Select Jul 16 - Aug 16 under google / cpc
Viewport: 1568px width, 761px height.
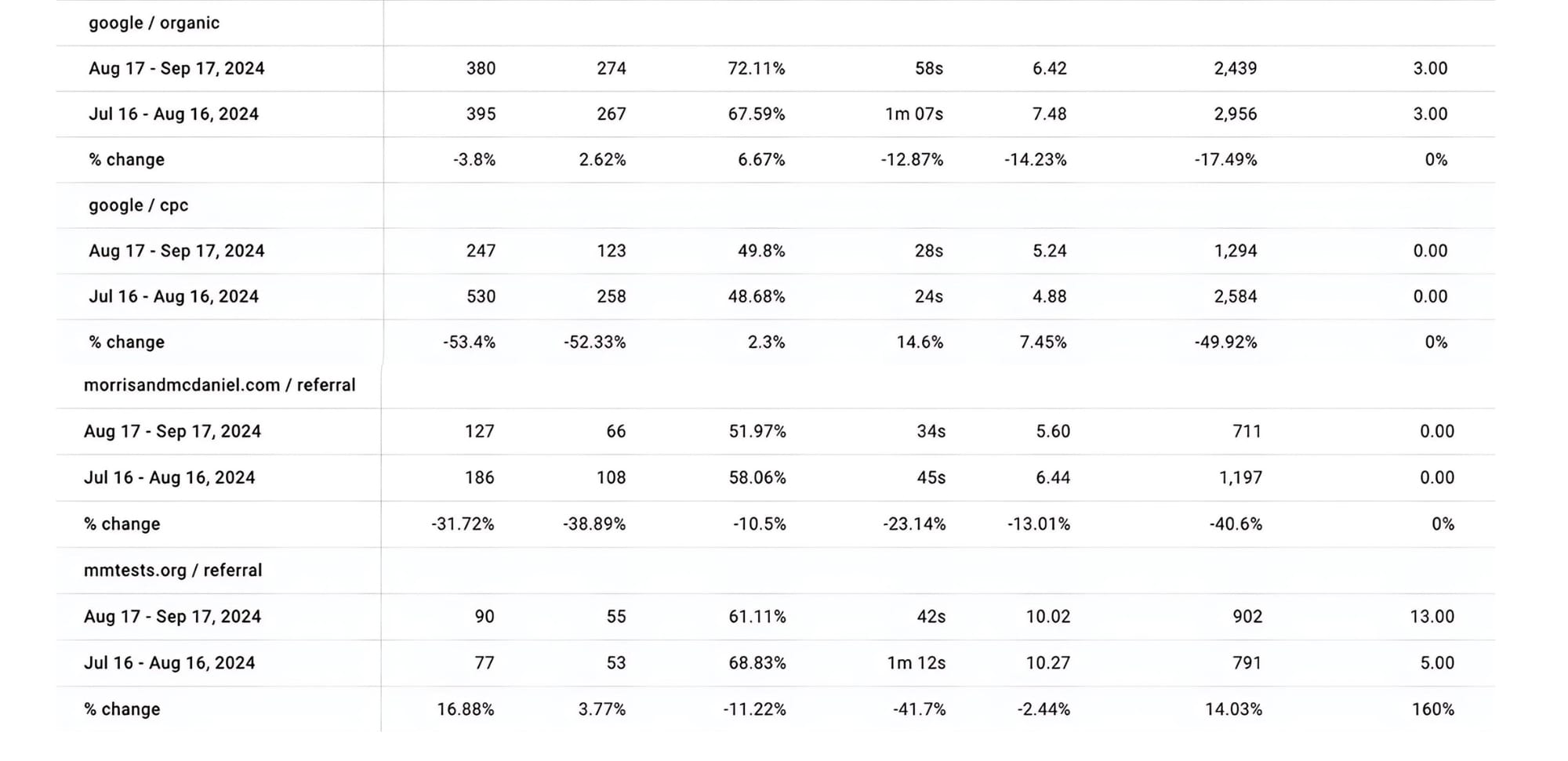click(x=173, y=296)
